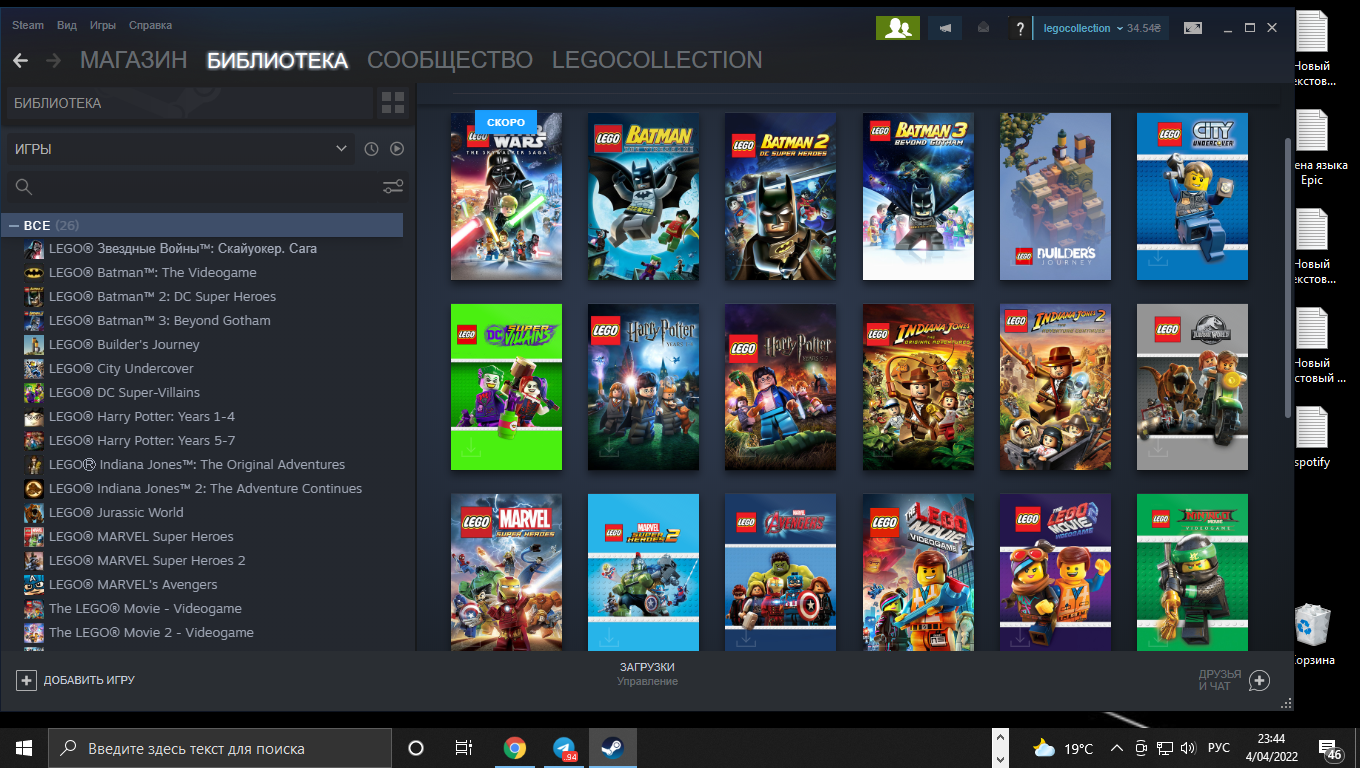Switch to the МАГАЗИН tab
The height and width of the screenshot is (768, 1360).
(133, 61)
